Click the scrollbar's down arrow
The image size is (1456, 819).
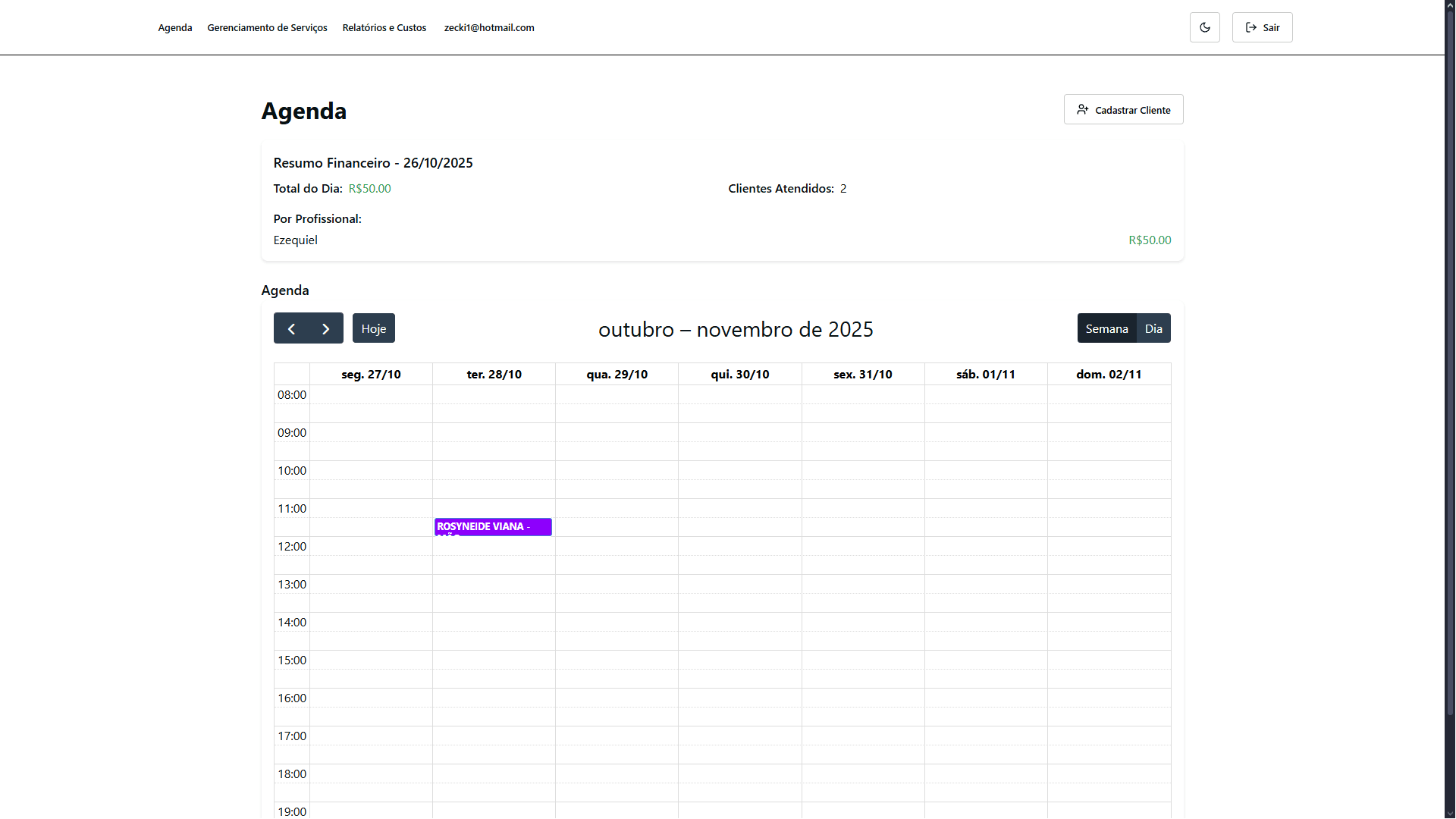(1450, 813)
